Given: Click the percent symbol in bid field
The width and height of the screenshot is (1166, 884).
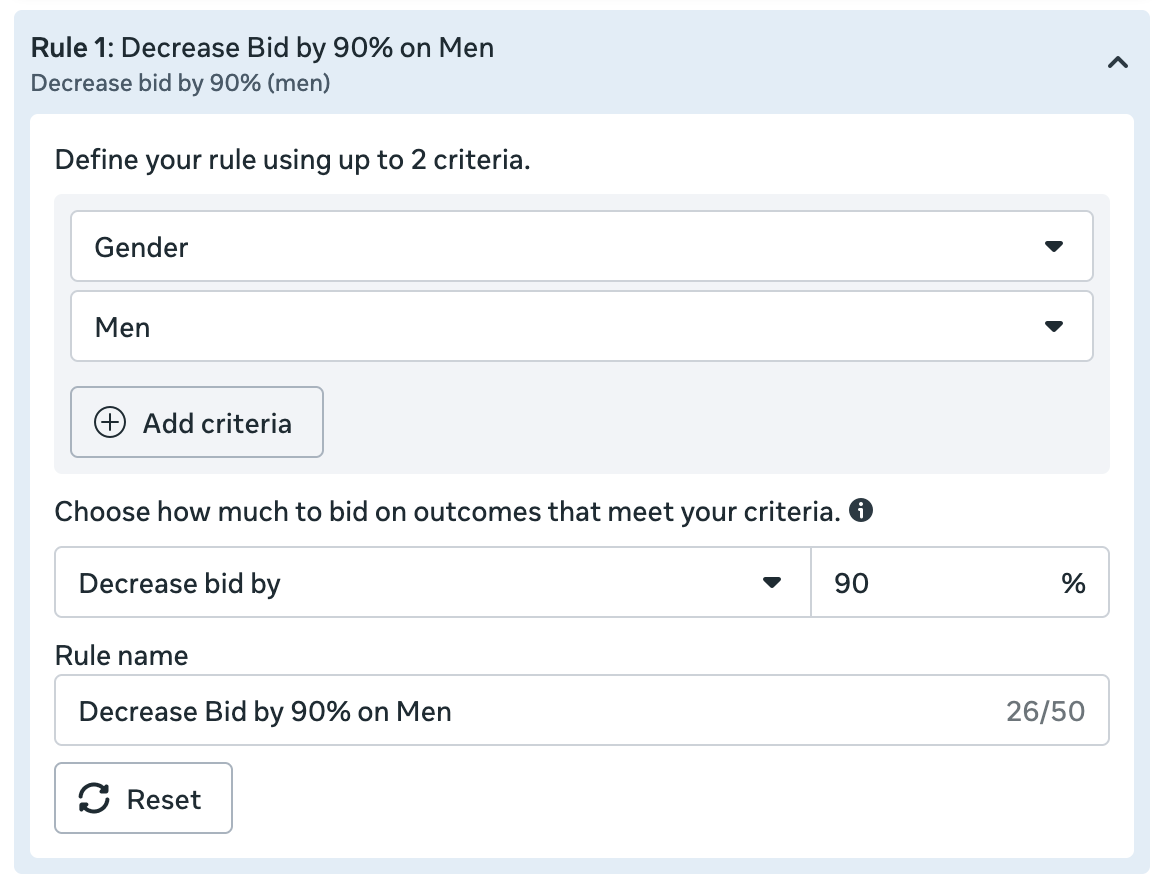Looking at the screenshot, I should [x=1073, y=583].
